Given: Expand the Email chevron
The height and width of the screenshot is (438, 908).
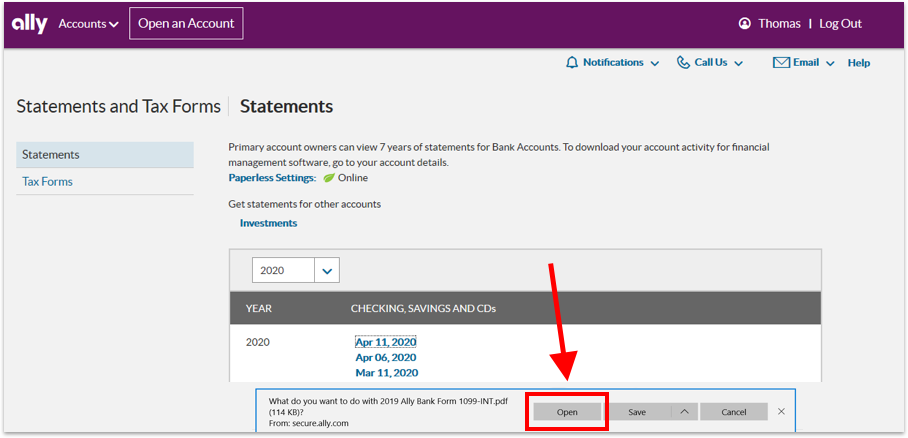Looking at the screenshot, I should [x=830, y=63].
